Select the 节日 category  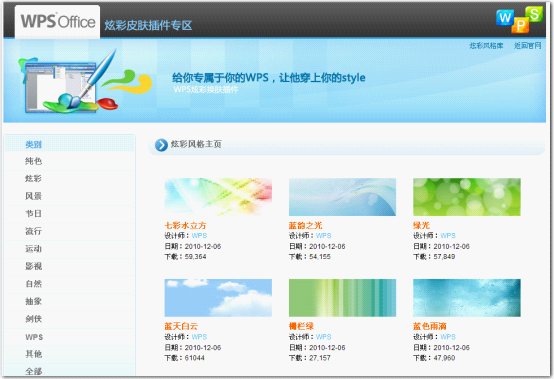(x=34, y=214)
